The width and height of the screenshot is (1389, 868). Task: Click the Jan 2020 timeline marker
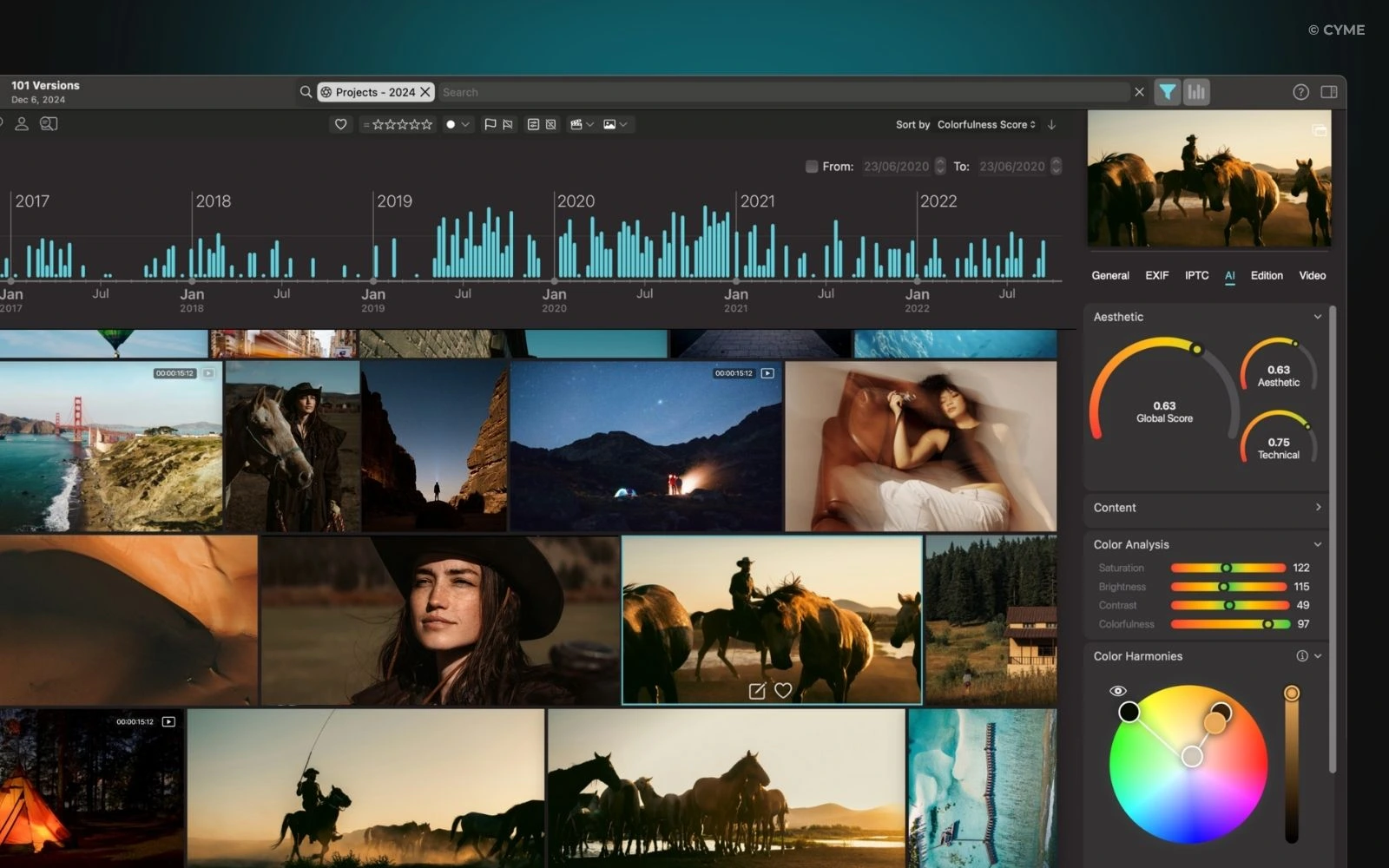point(554,281)
